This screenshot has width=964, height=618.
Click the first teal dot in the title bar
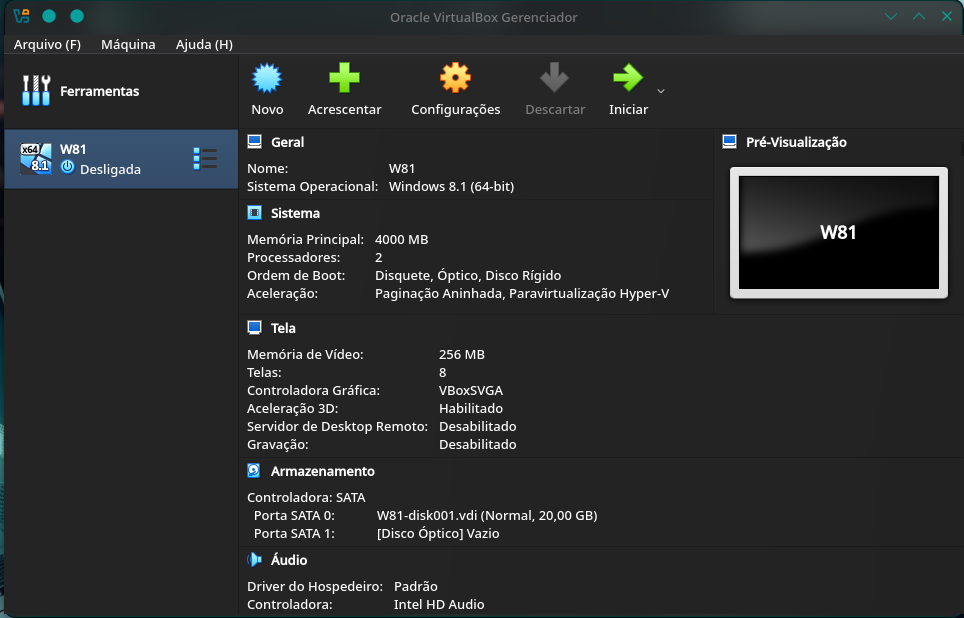click(49, 16)
